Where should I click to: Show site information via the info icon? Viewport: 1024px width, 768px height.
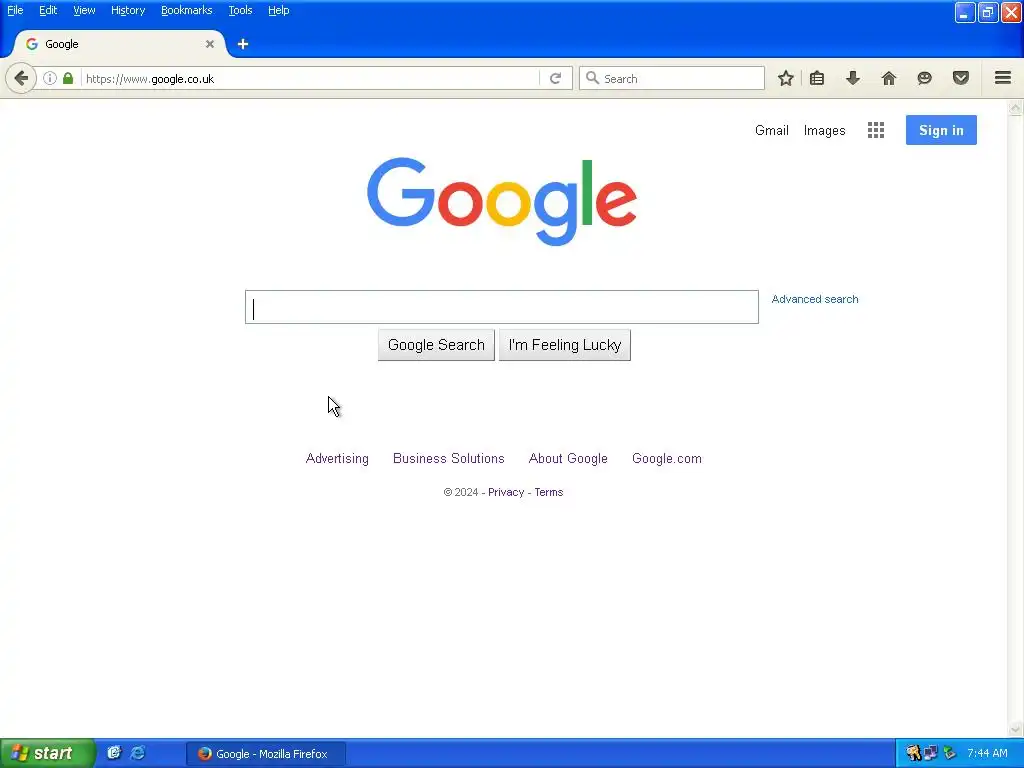pos(50,78)
